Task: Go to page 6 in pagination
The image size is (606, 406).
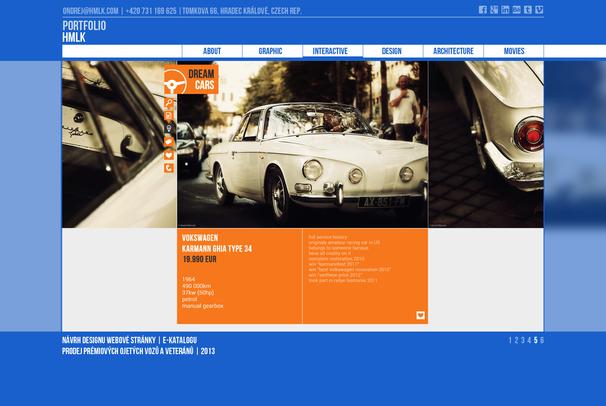Action: [541, 340]
